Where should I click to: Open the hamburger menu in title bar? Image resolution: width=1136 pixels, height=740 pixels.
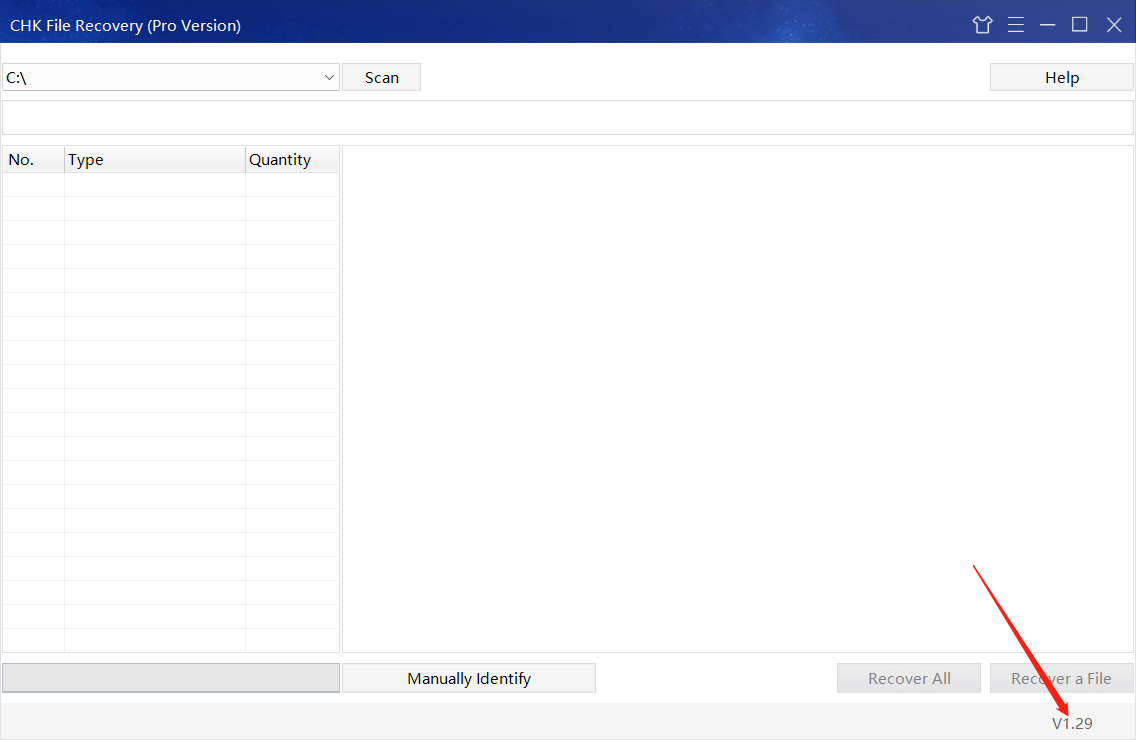click(x=1016, y=25)
